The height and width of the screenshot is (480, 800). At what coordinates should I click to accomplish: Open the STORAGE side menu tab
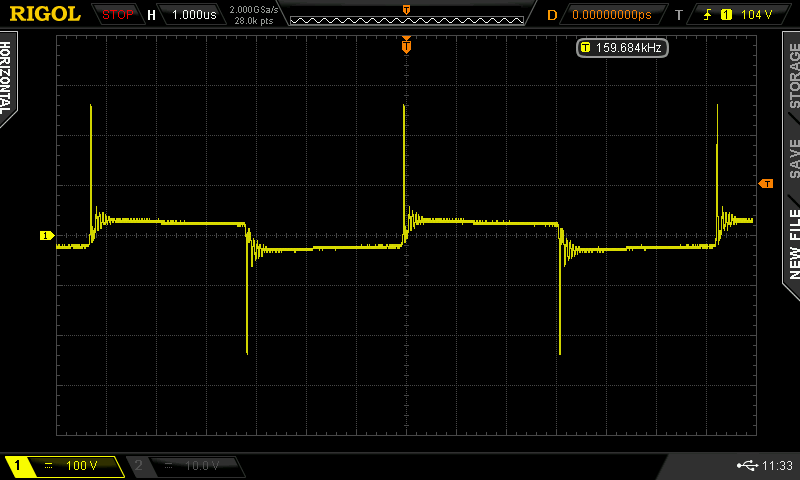coord(792,78)
